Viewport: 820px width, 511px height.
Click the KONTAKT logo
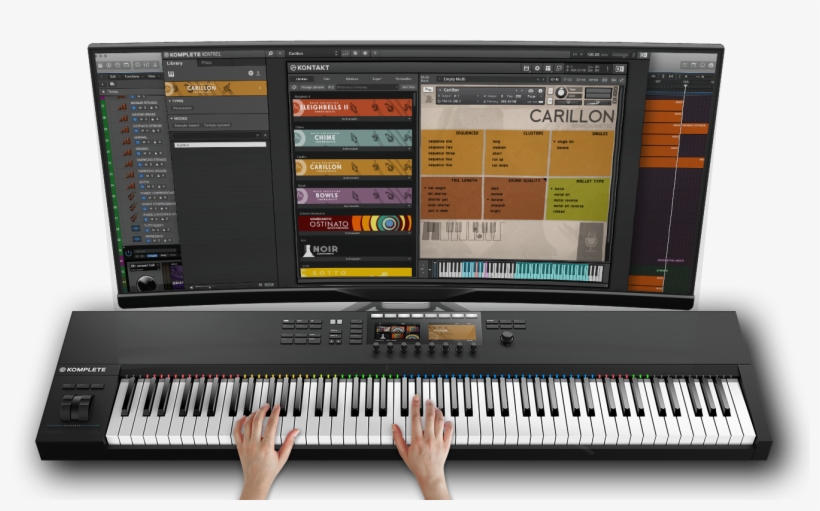tap(310, 67)
